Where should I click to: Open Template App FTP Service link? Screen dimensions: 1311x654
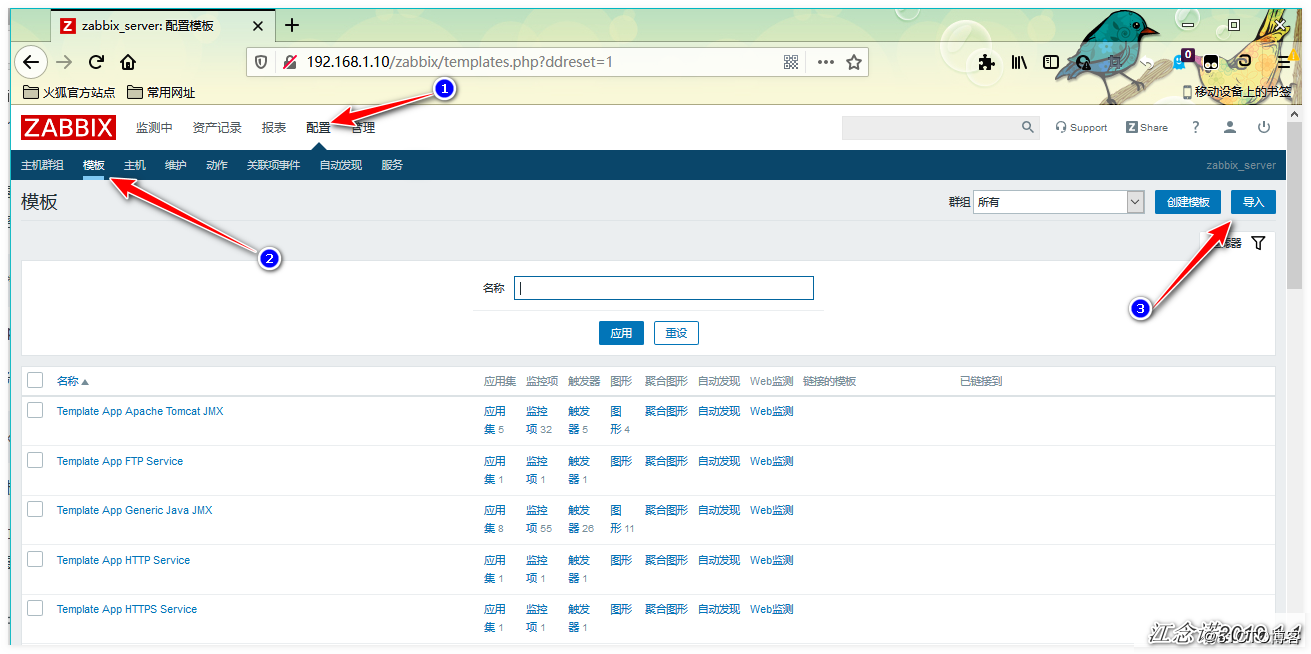[x=120, y=461]
